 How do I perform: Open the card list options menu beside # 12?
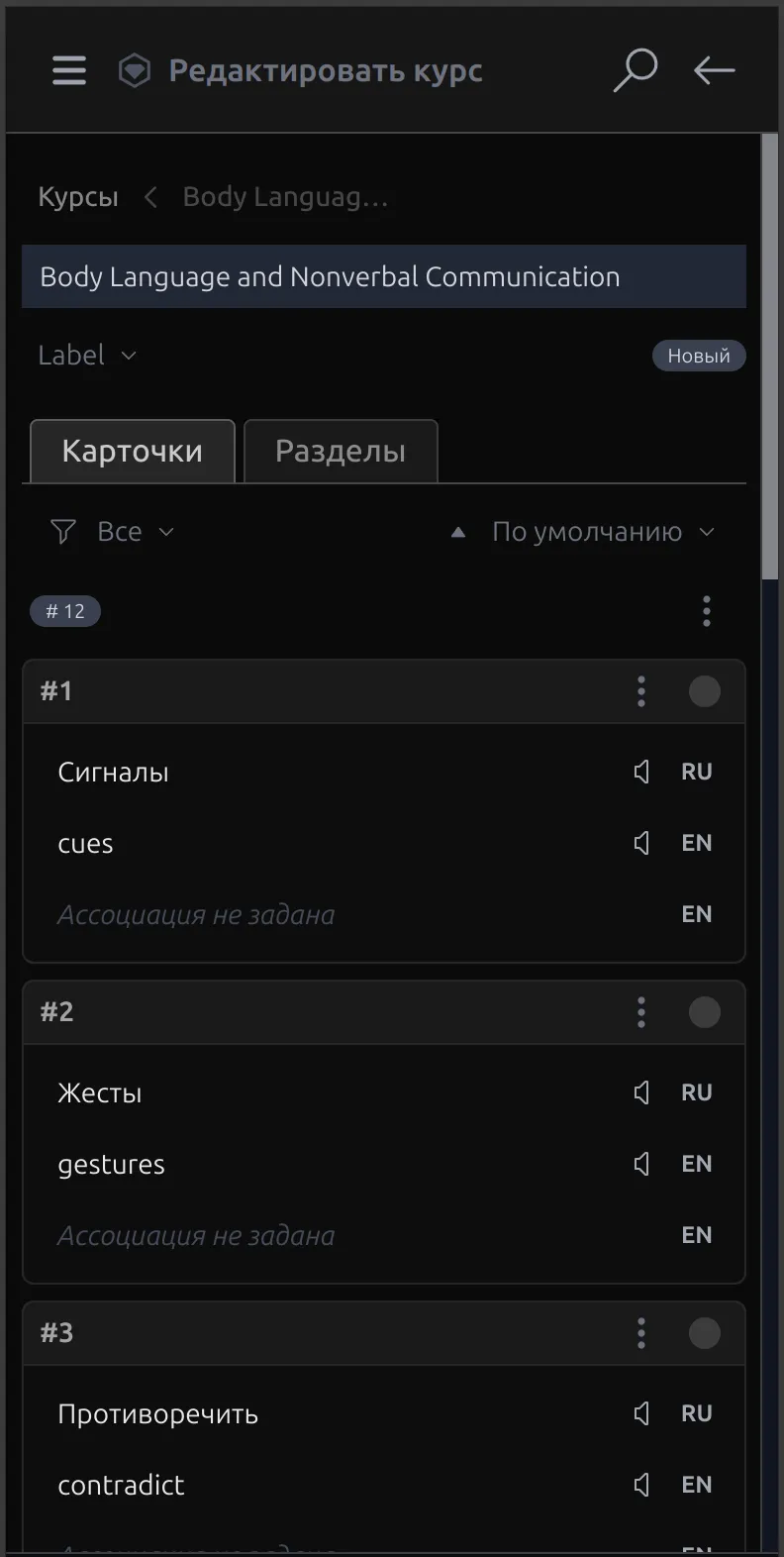[x=706, y=611]
